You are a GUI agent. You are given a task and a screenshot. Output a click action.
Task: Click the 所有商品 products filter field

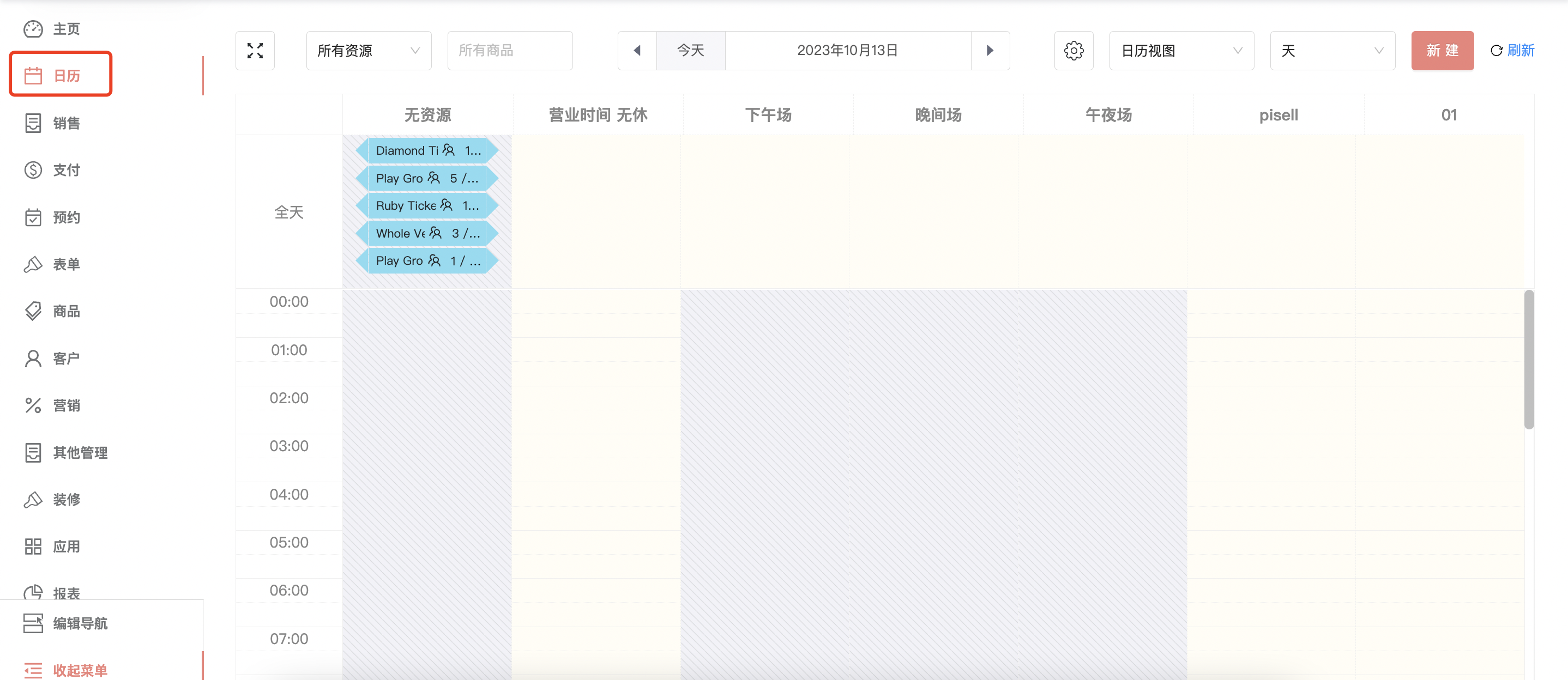510,51
